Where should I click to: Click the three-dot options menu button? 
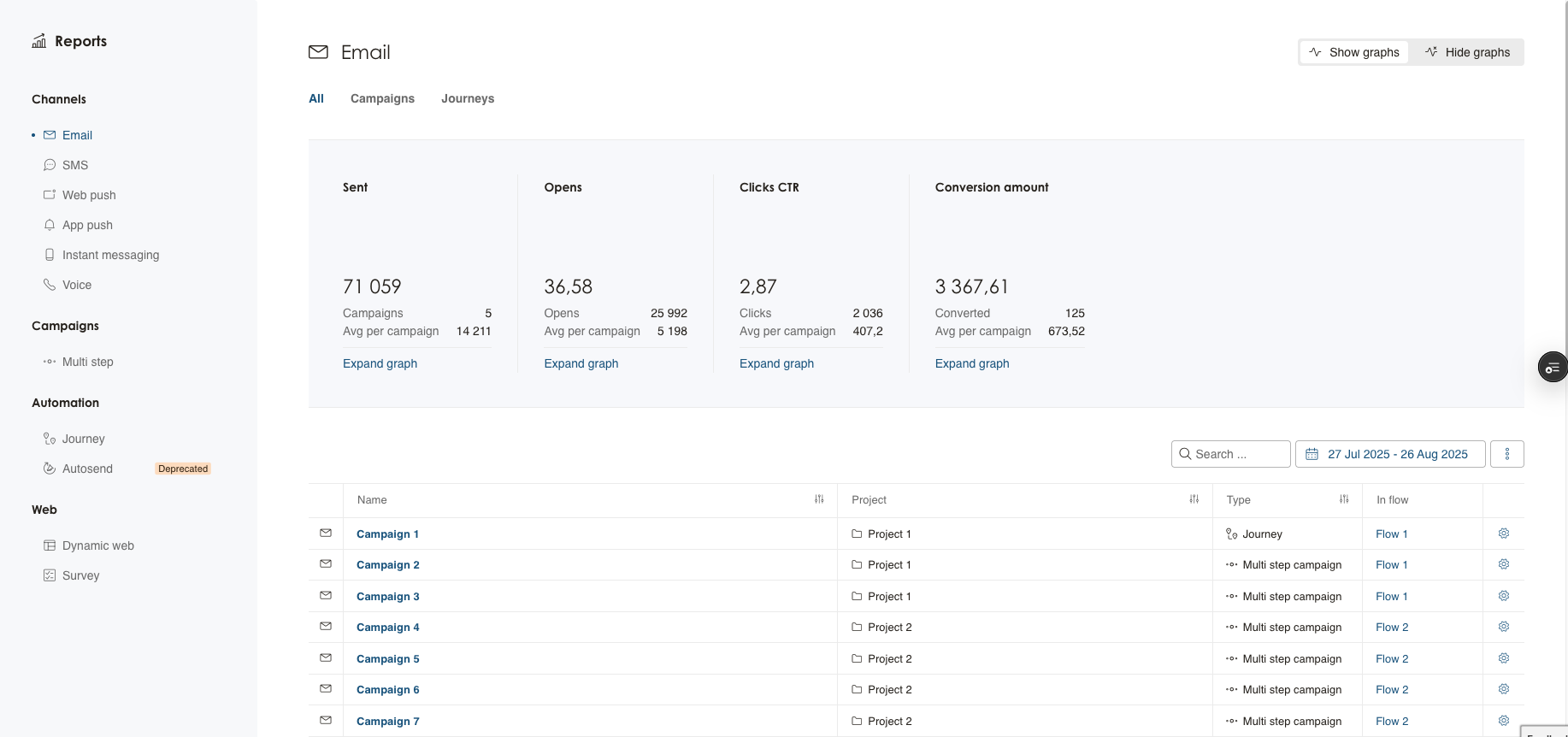coord(1506,454)
